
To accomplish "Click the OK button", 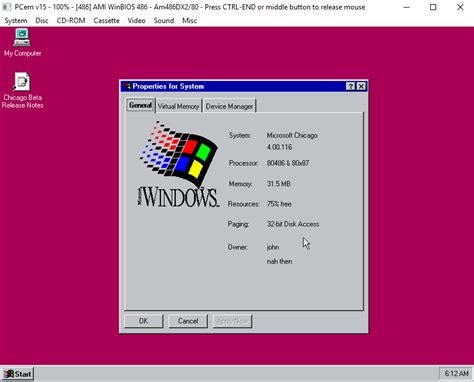I will (144, 321).
